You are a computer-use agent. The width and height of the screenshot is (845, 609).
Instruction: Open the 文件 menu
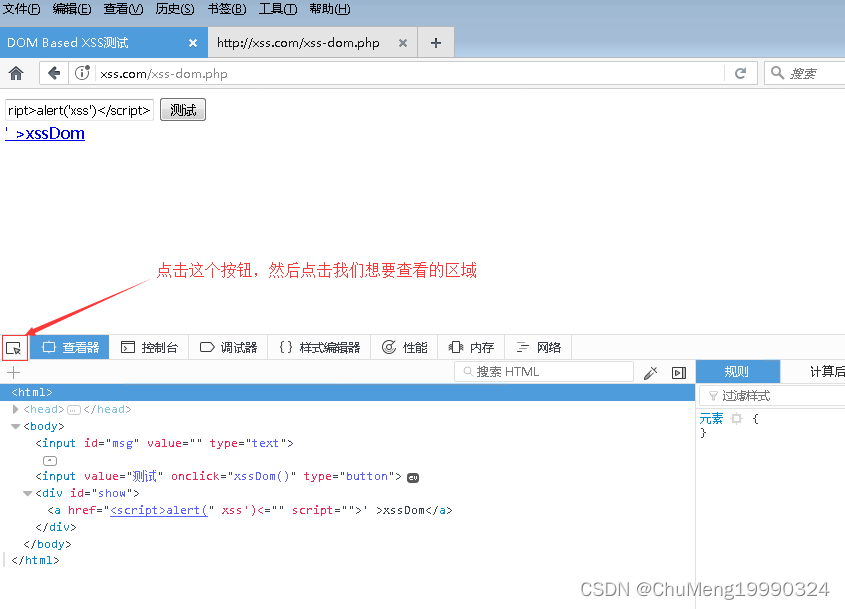22,9
